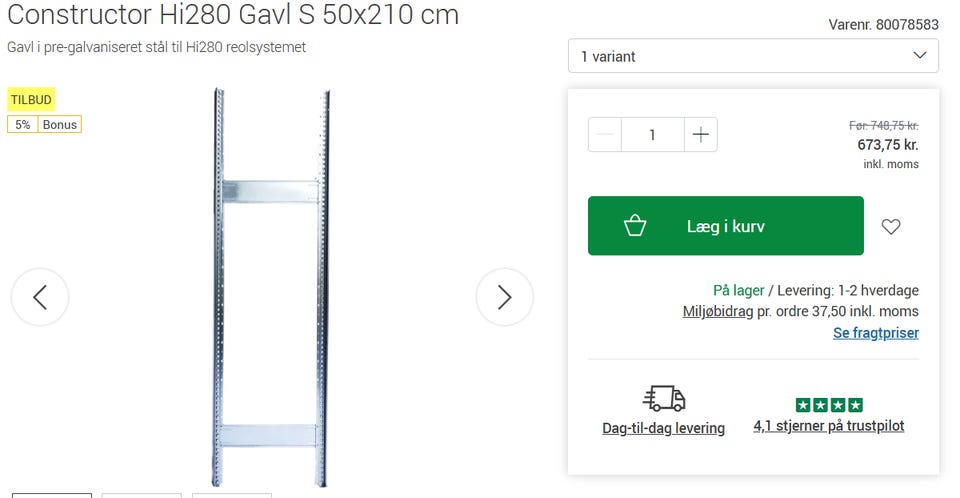Screen dimensions: 960x498
Task: Open Dag-til-dag levering link
Action: click(x=664, y=428)
